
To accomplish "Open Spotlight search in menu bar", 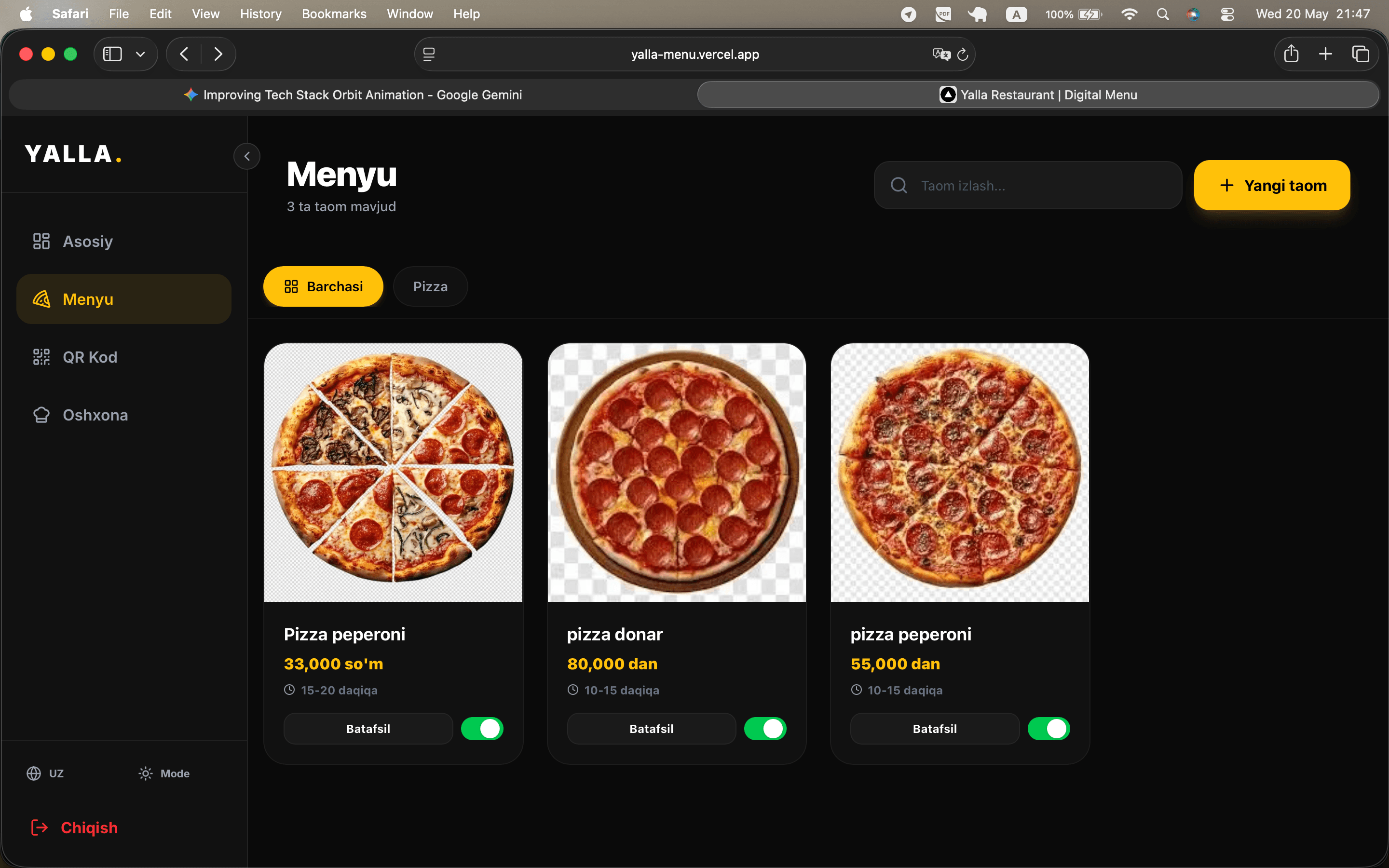I will [1163, 14].
